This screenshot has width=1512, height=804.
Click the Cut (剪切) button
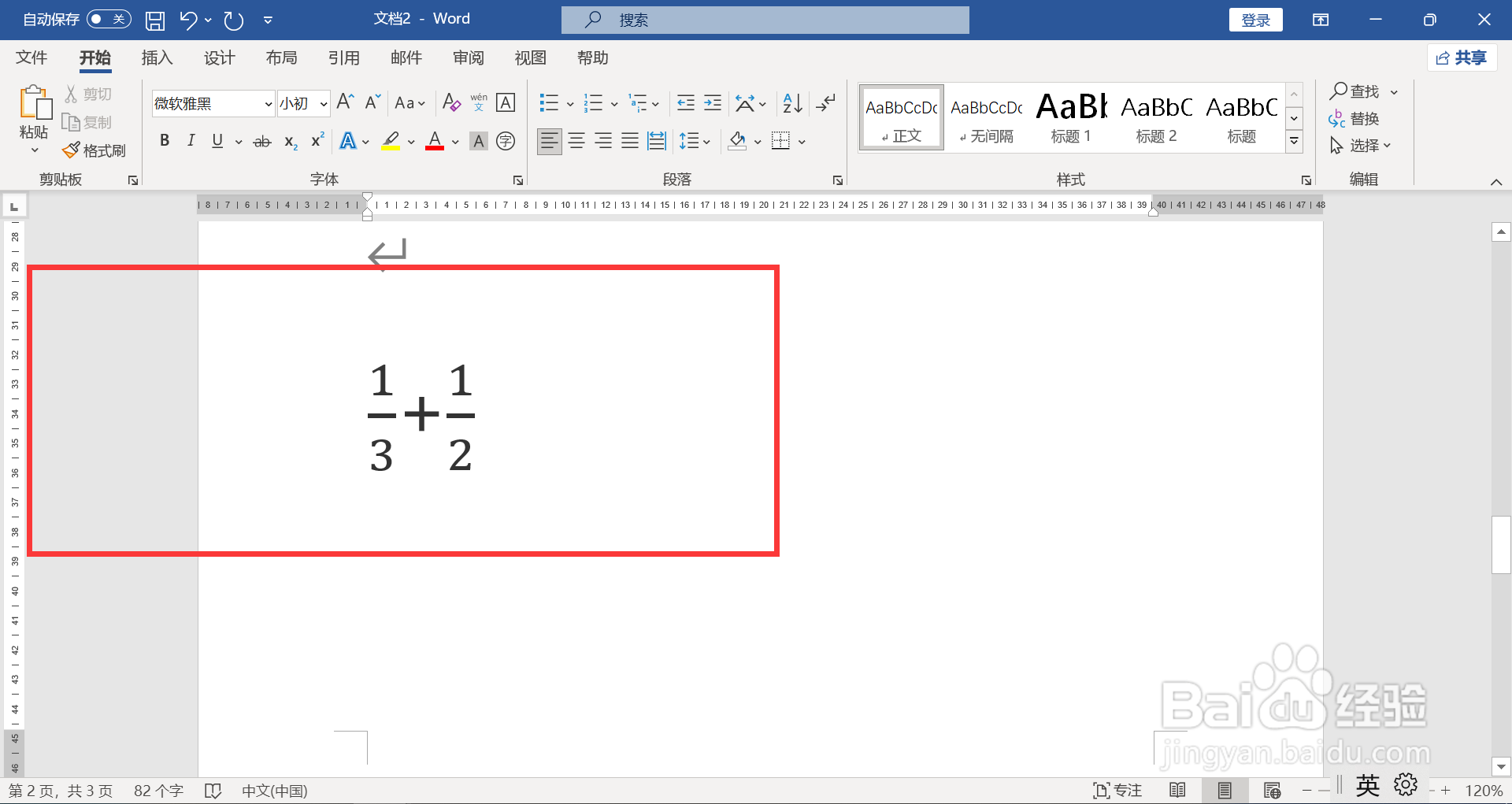88,94
